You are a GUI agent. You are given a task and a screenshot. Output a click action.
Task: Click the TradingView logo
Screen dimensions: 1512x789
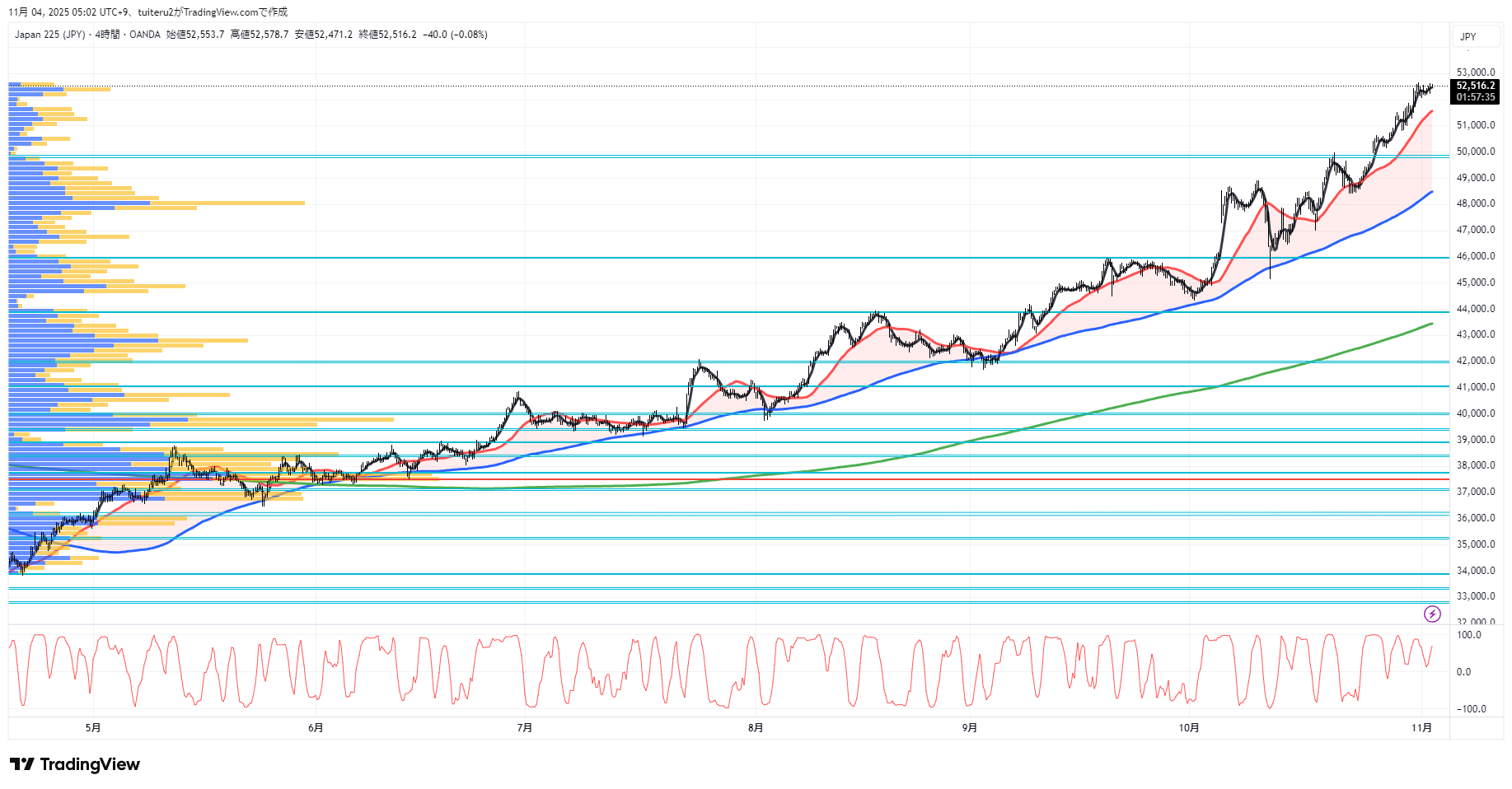75,764
